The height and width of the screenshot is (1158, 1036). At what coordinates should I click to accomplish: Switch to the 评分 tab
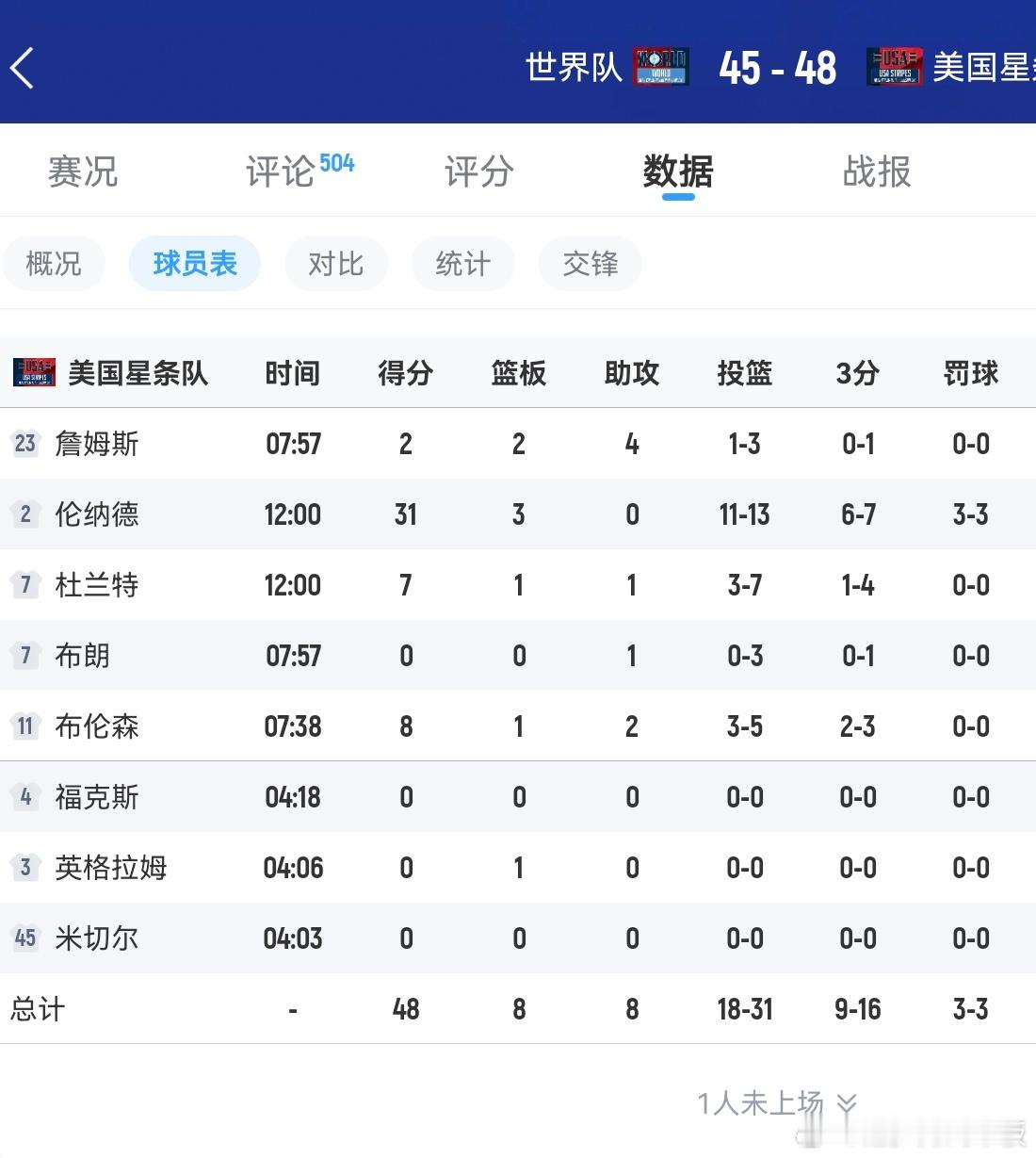[x=477, y=171]
